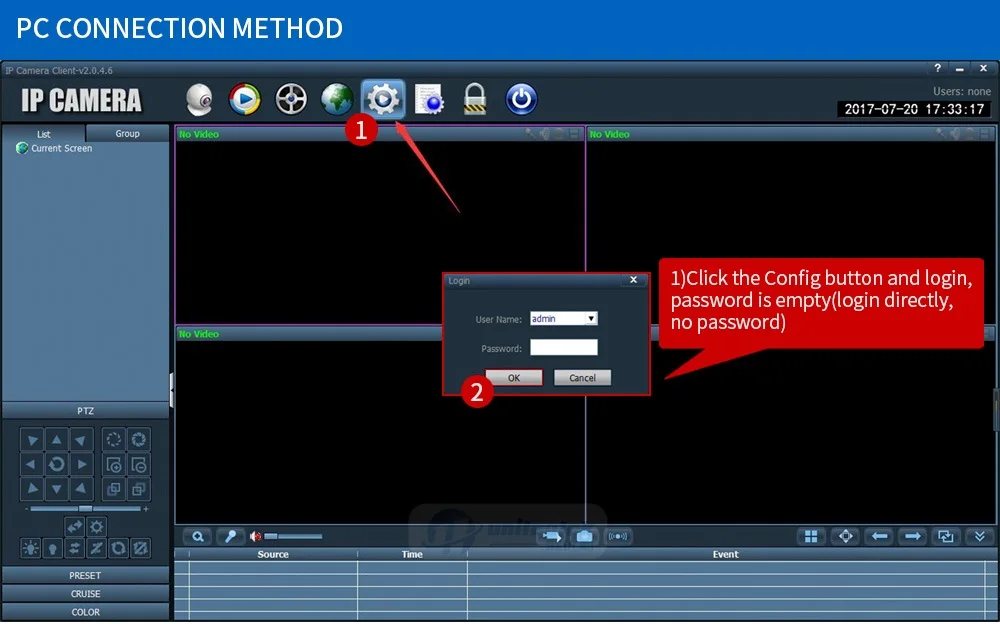Expand the COLOR panel

85,613
